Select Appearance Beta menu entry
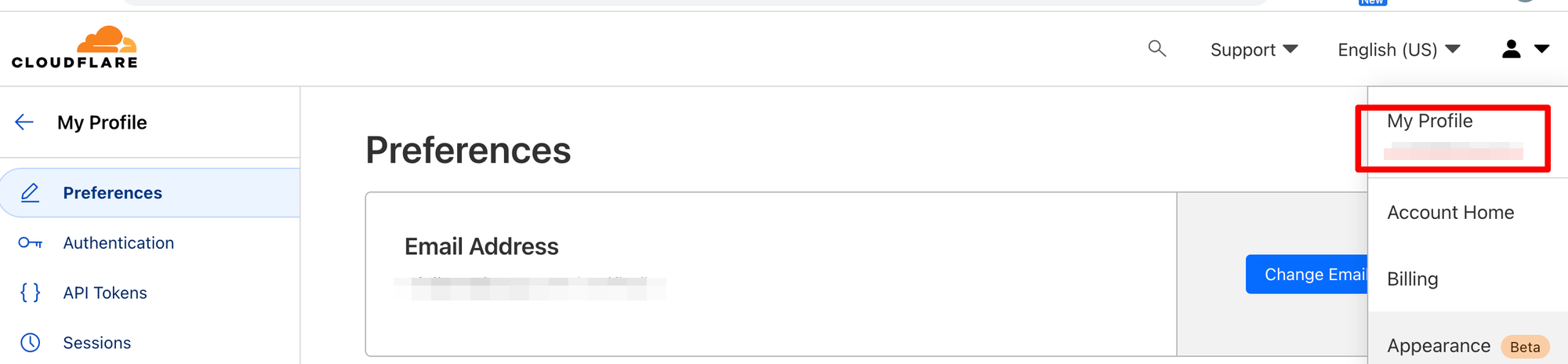This screenshot has height=364, width=1568. pos(1439,346)
